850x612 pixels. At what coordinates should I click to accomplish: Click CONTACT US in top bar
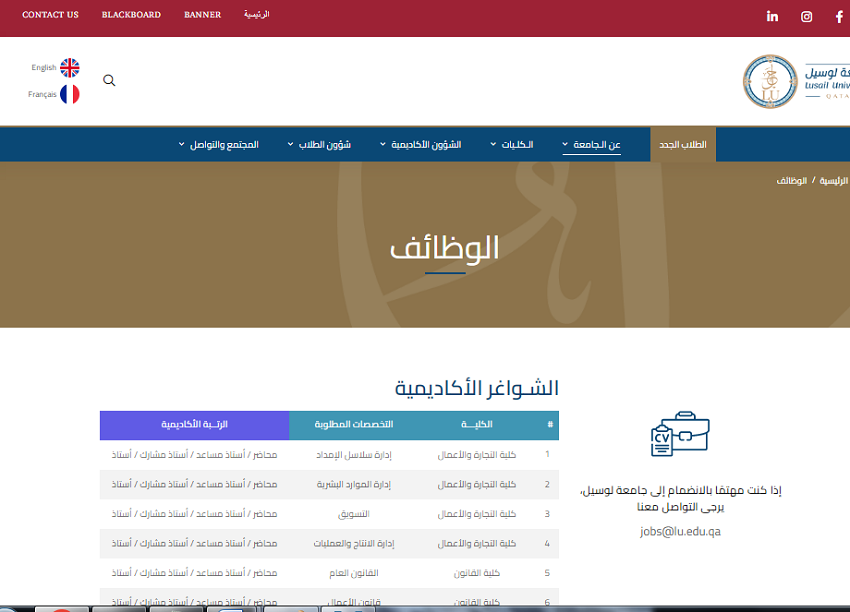point(50,15)
